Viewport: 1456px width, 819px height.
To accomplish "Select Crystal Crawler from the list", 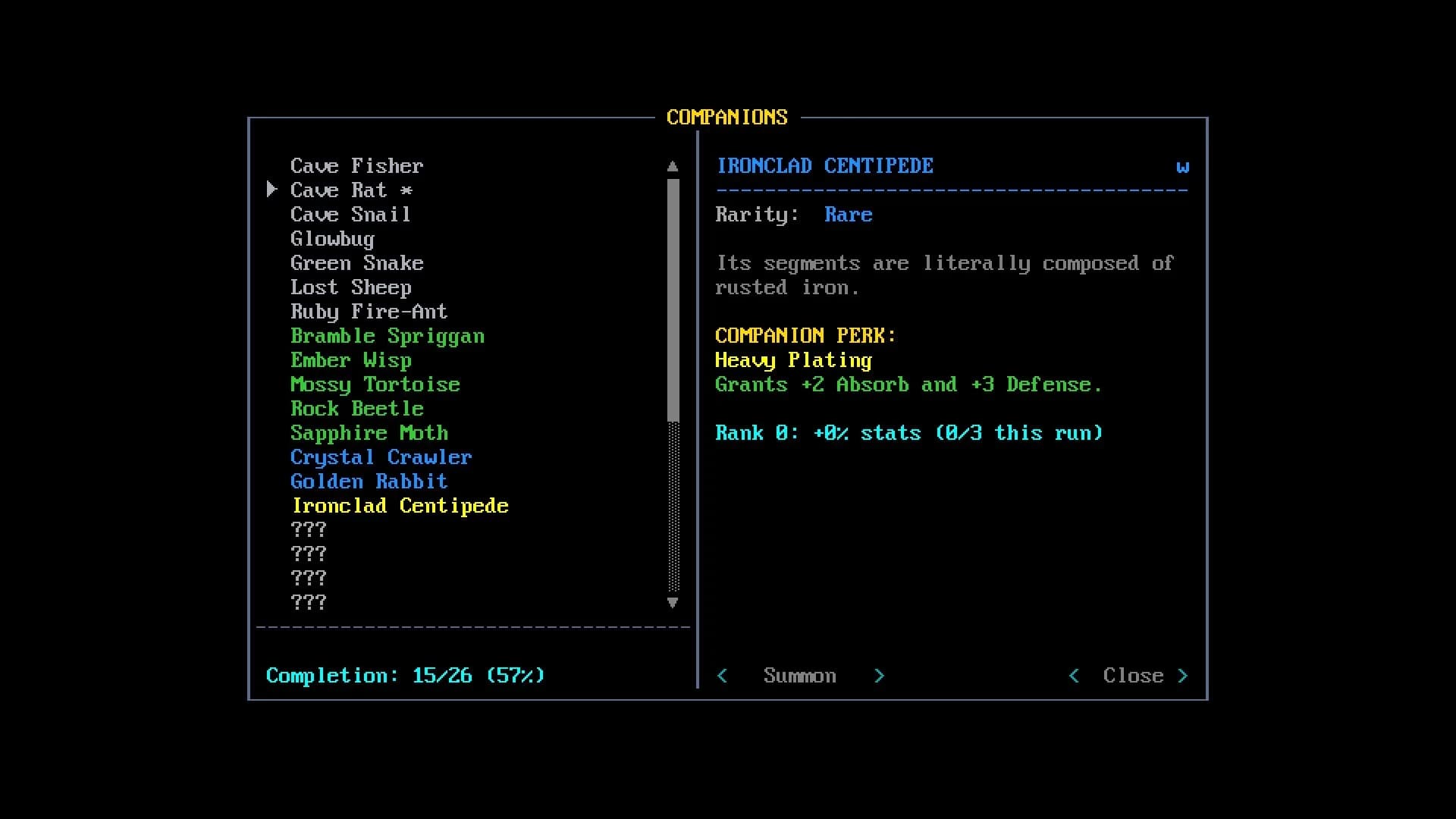I will tap(381, 457).
